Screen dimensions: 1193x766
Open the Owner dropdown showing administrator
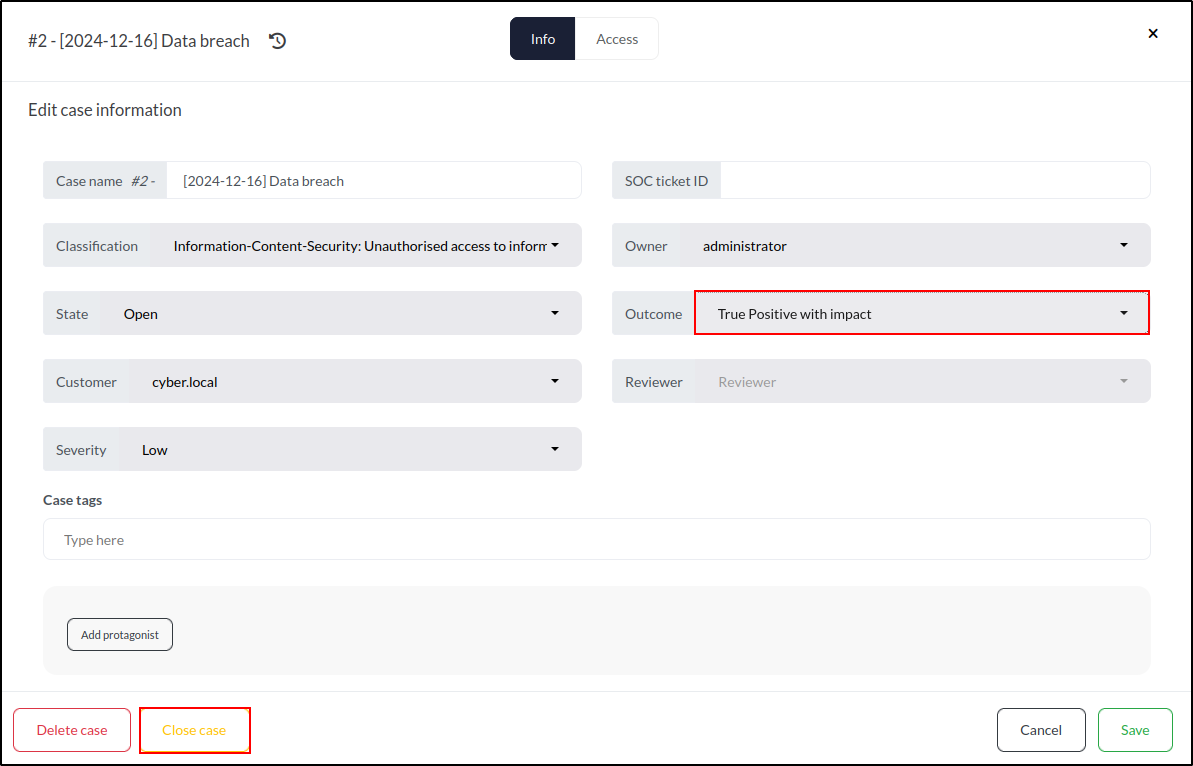click(915, 245)
